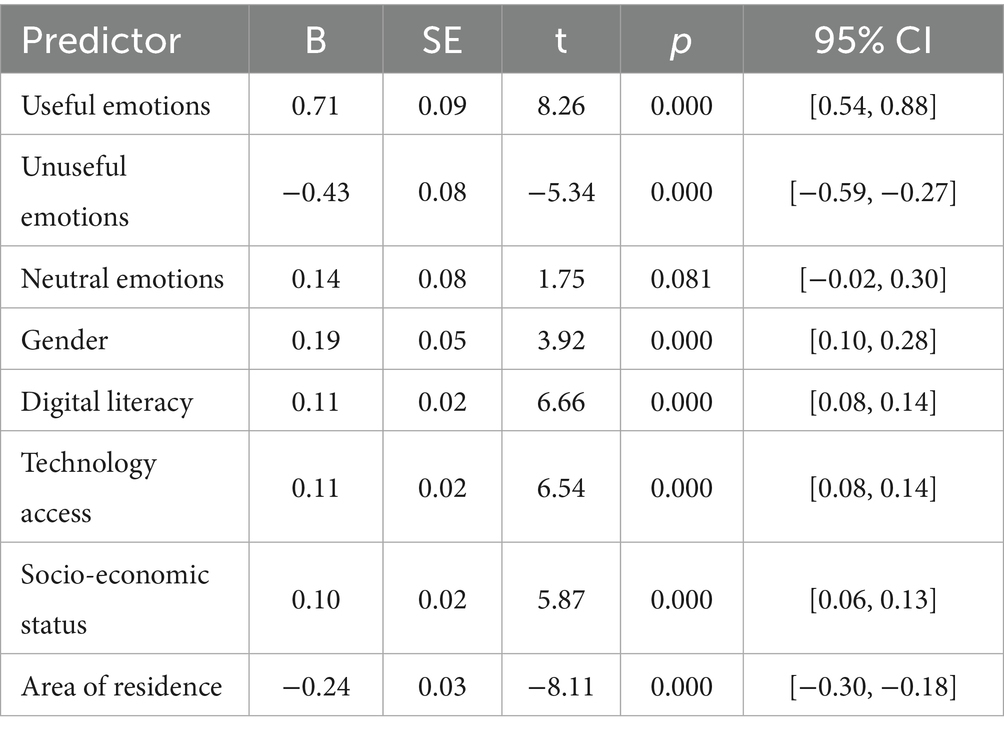Screen dimensions: 1004x734
Task: Click the Socio-economic status row label
Action: click(115, 599)
